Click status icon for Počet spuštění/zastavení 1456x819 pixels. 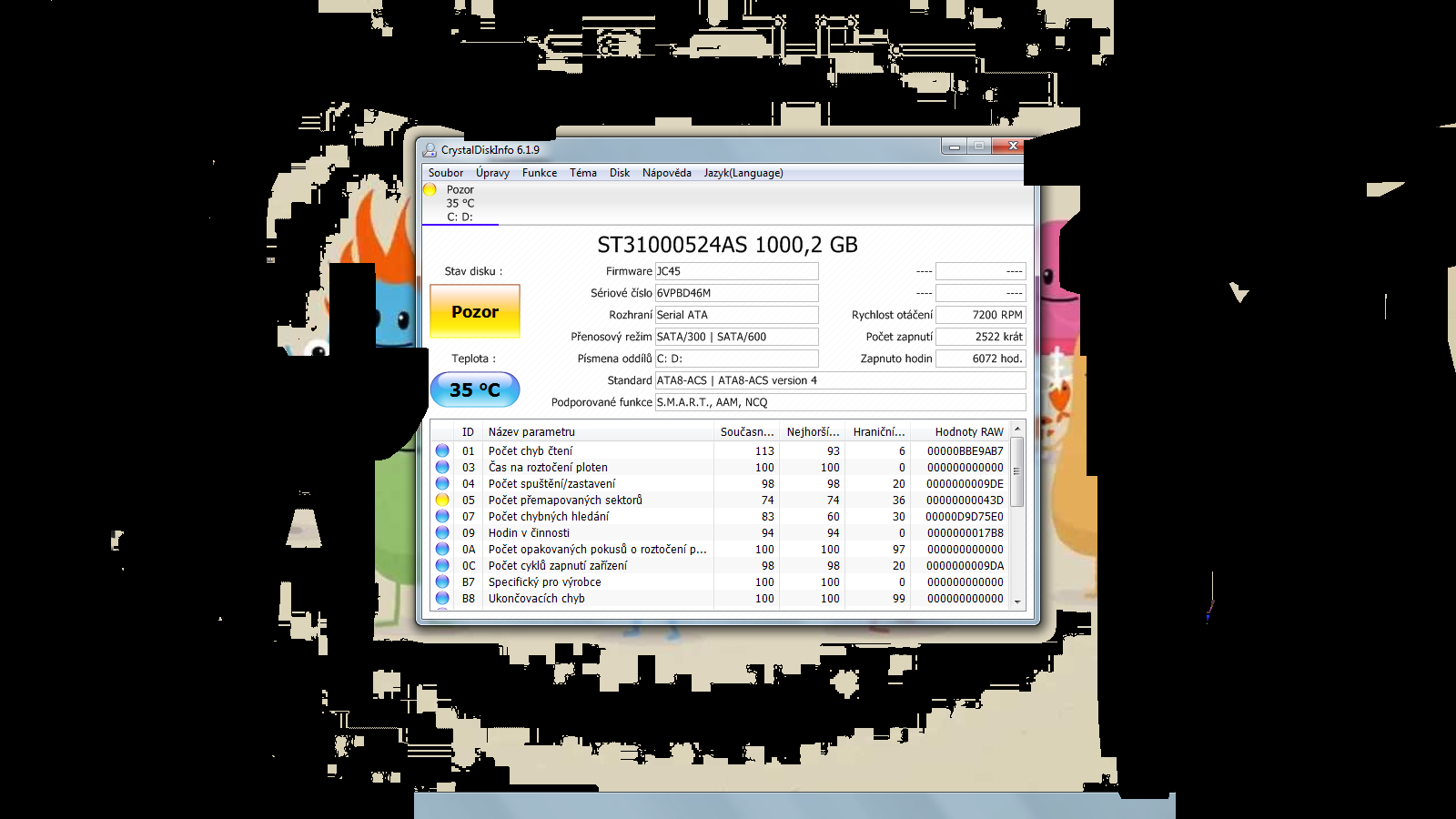click(x=442, y=483)
